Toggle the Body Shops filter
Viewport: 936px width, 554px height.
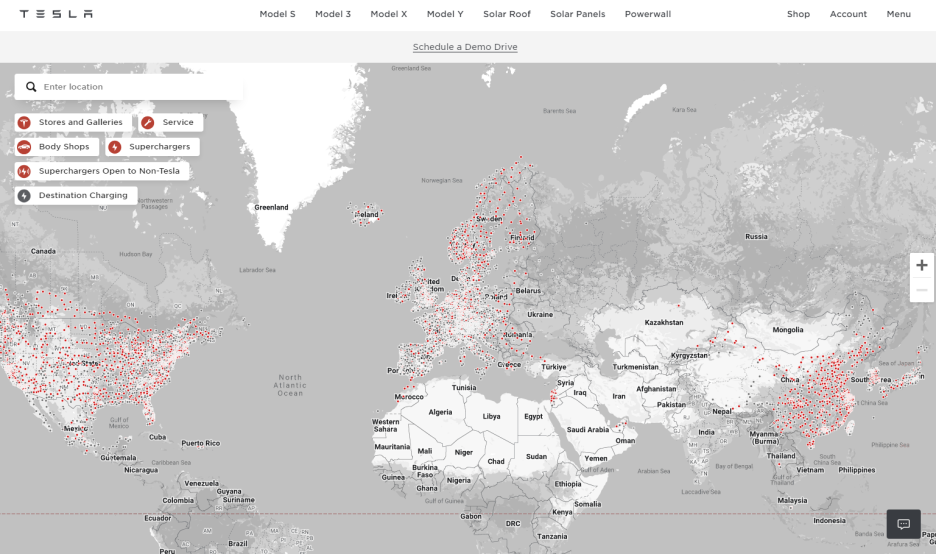[x=57, y=147]
